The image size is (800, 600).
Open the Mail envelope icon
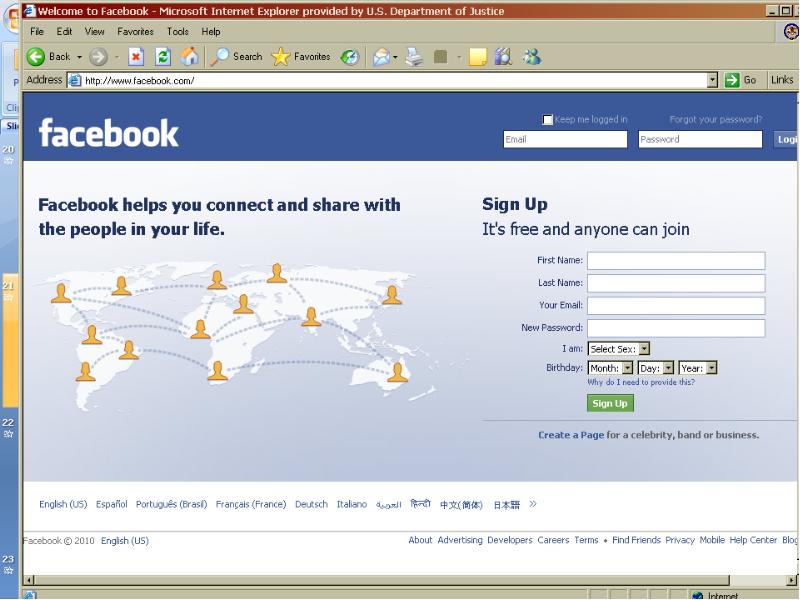381,57
